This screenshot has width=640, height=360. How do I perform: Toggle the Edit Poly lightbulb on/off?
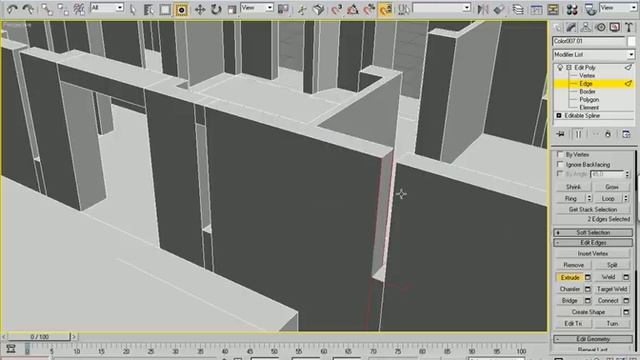point(560,67)
